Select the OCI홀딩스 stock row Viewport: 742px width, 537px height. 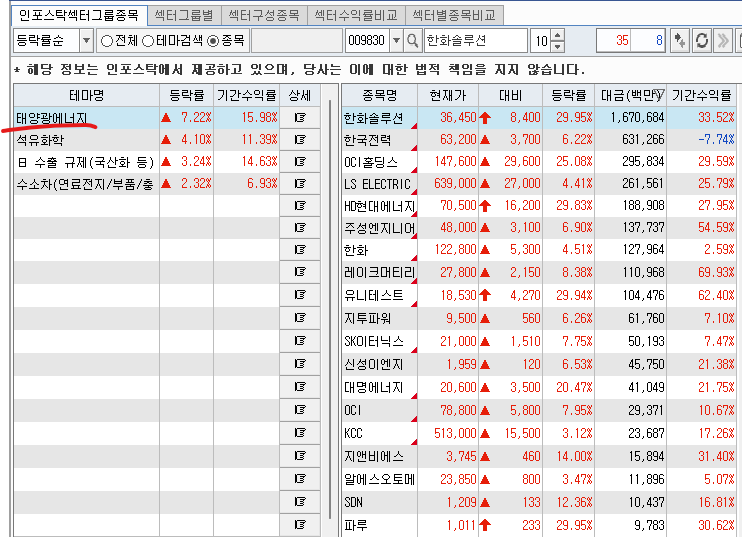(539, 162)
